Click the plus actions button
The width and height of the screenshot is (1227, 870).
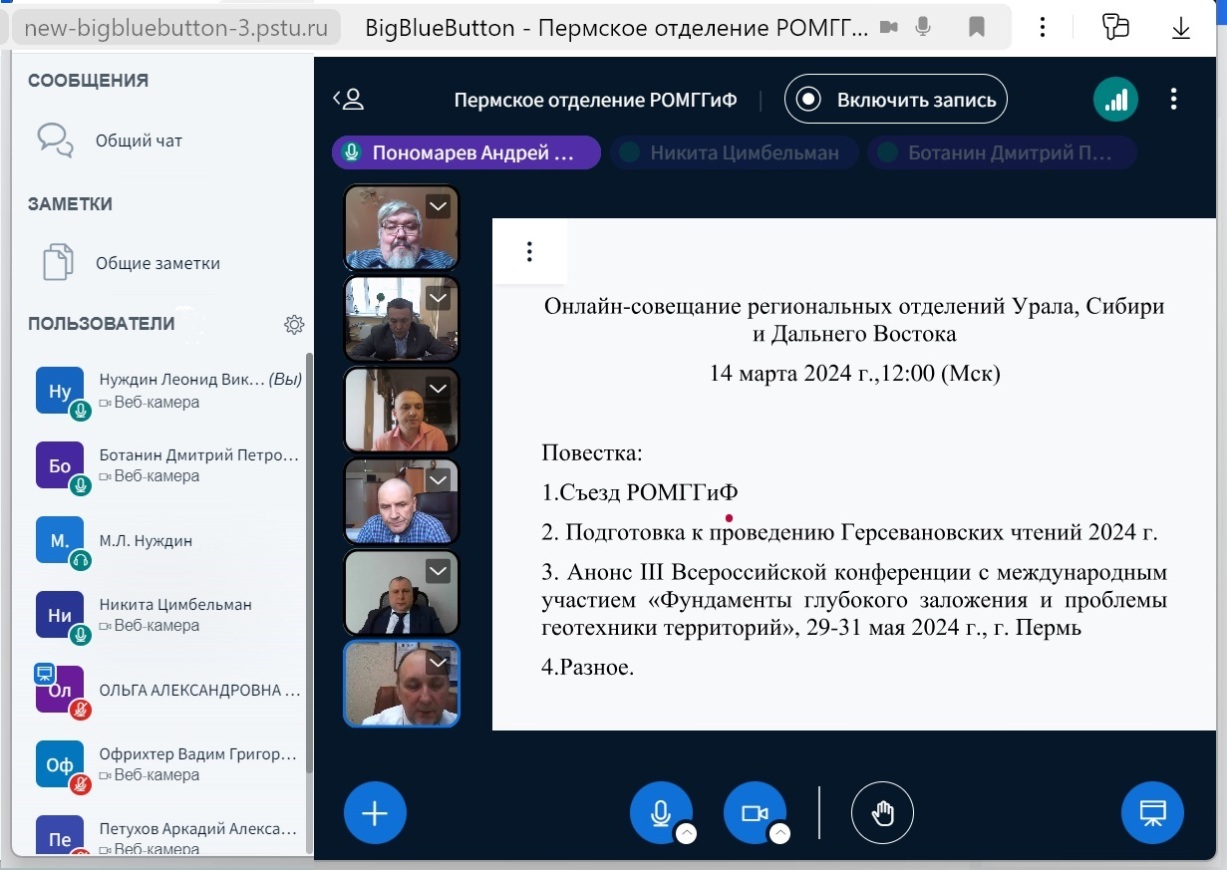pyautogui.click(x=375, y=813)
